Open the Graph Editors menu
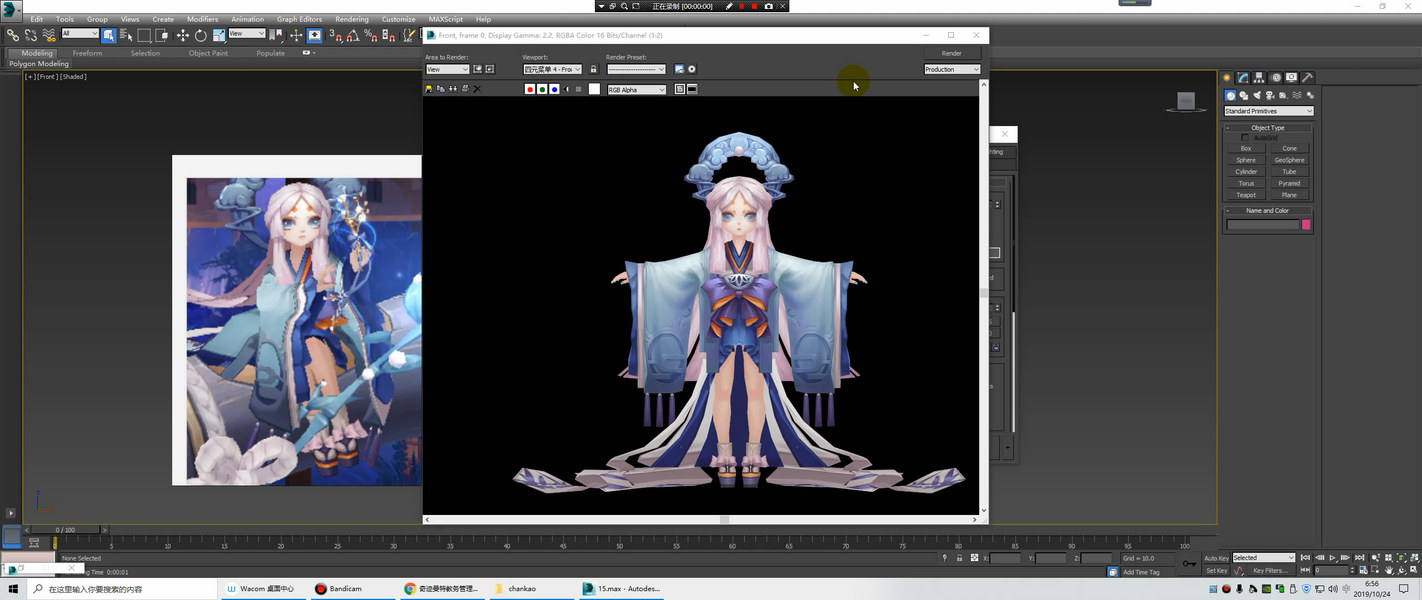This screenshot has width=1422, height=600. (x=299, y=19)
